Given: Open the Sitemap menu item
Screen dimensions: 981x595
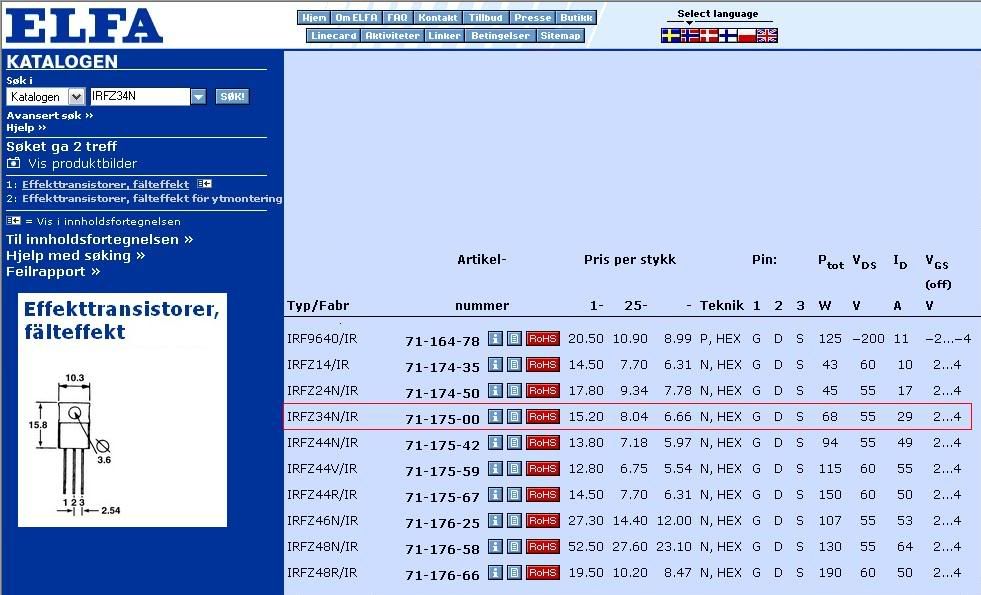Looking at the screenshot, I should point(560,36).
